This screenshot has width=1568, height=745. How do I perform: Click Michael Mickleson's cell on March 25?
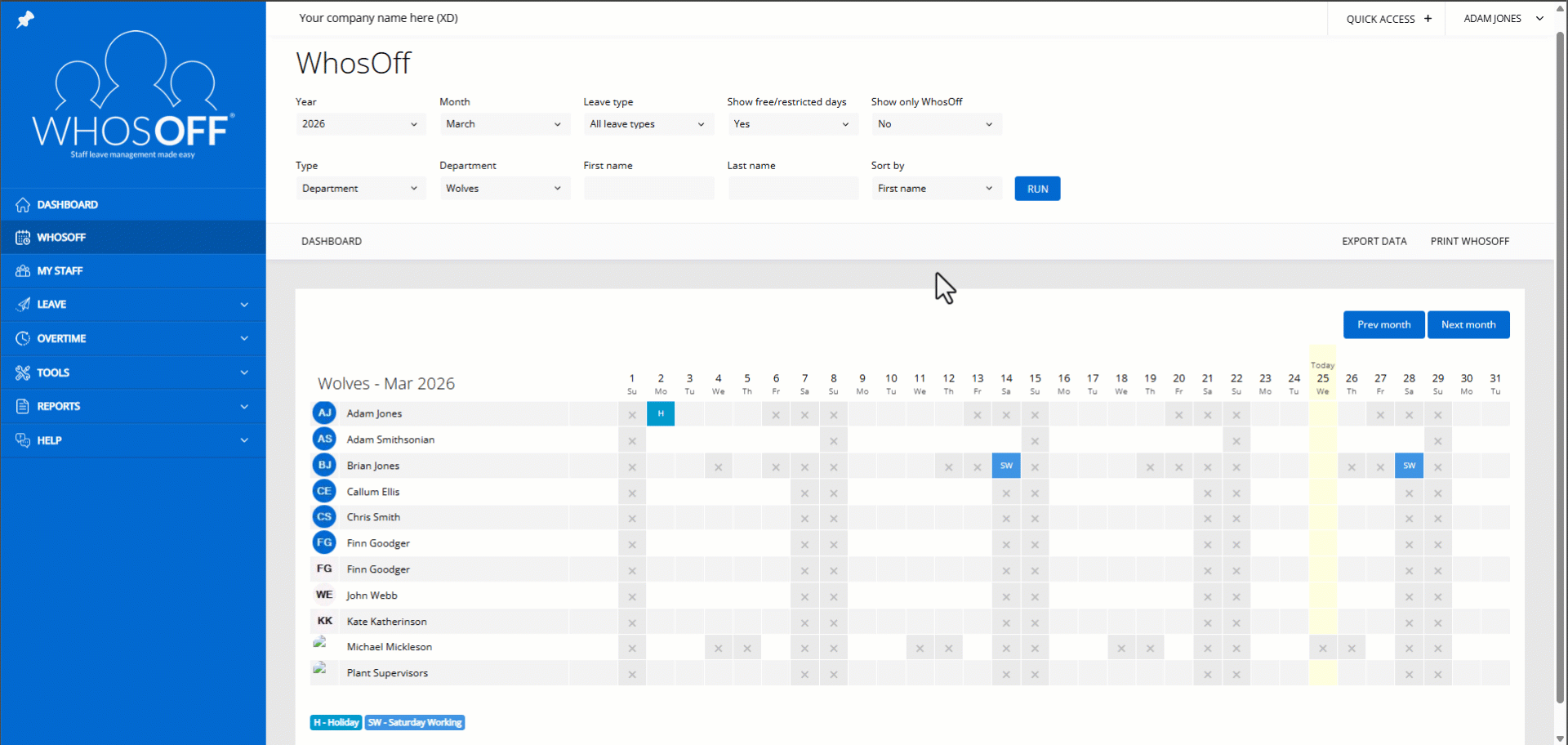coord(1323,648)
